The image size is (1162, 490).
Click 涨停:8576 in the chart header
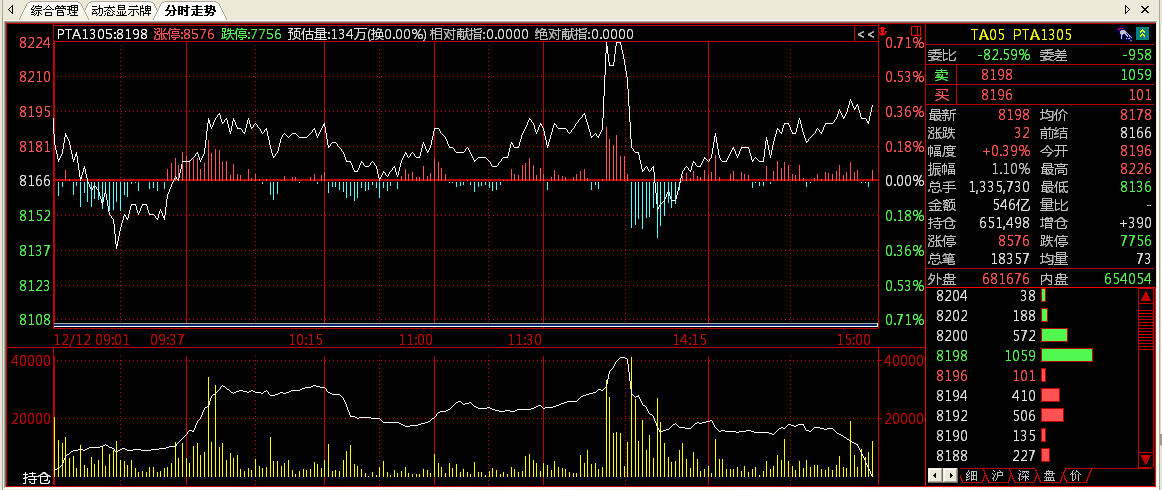pos(184,34)
